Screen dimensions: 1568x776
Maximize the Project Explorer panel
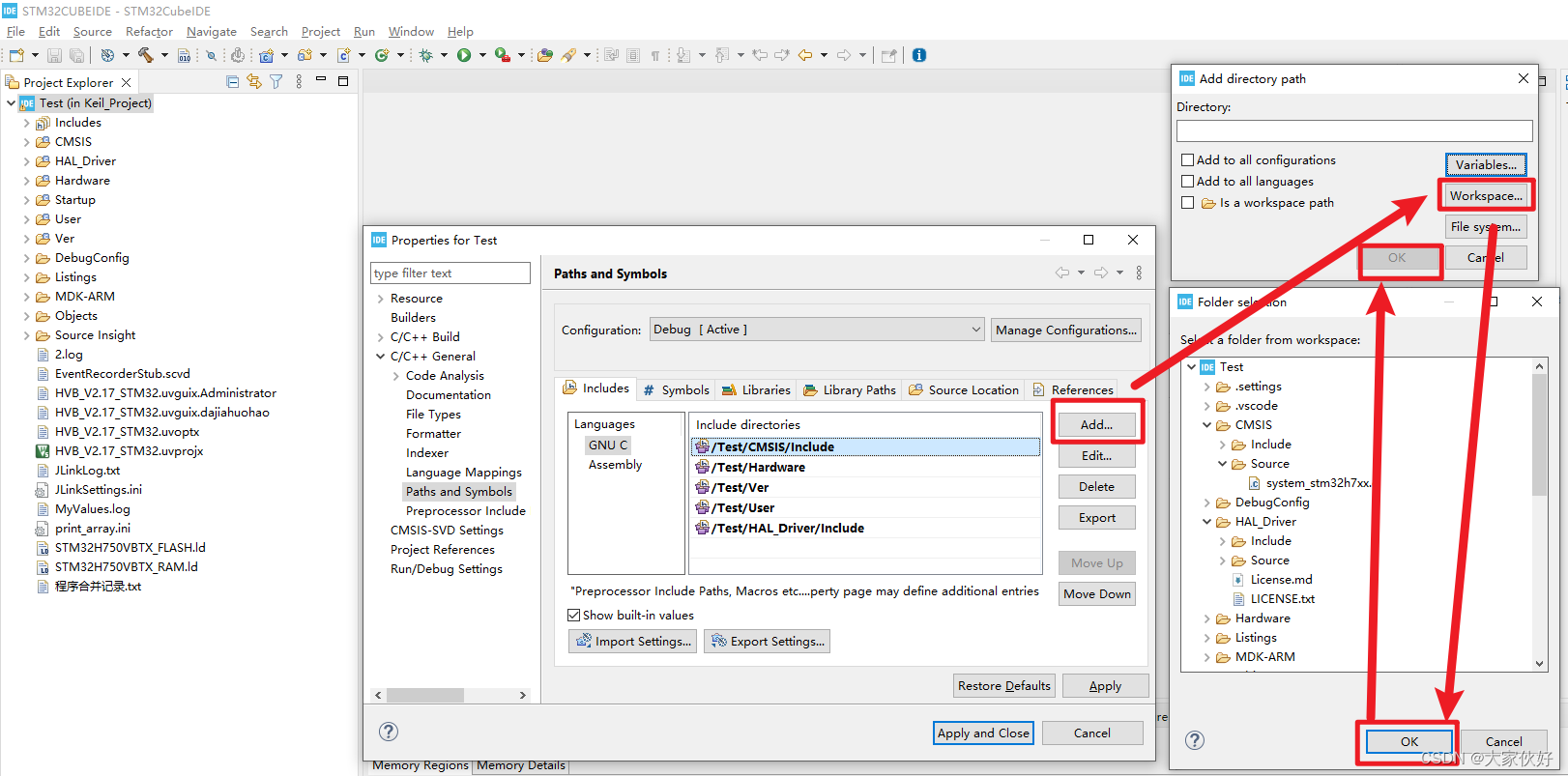coord(342,81)
